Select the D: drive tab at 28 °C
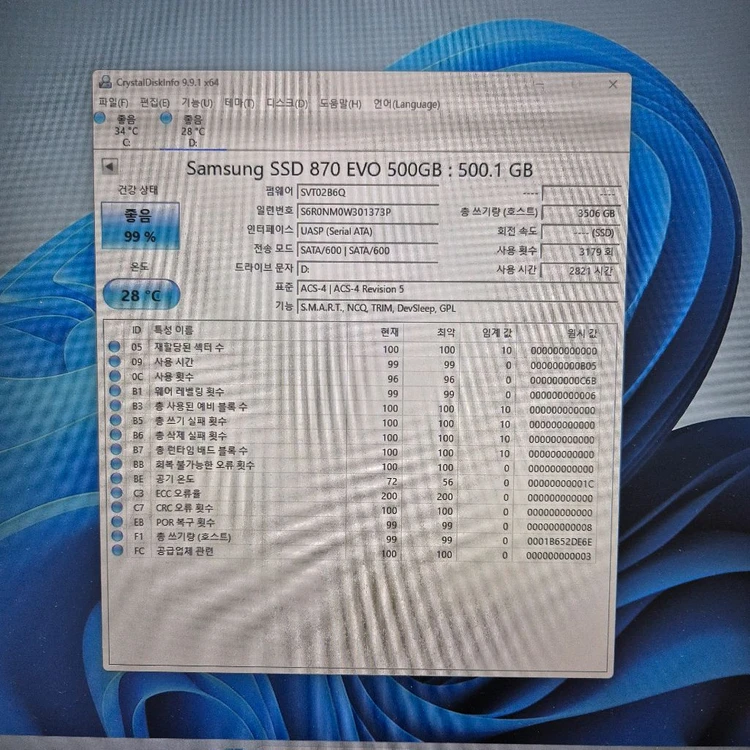This screenshot has width=750, height=750. coord(193,131)
